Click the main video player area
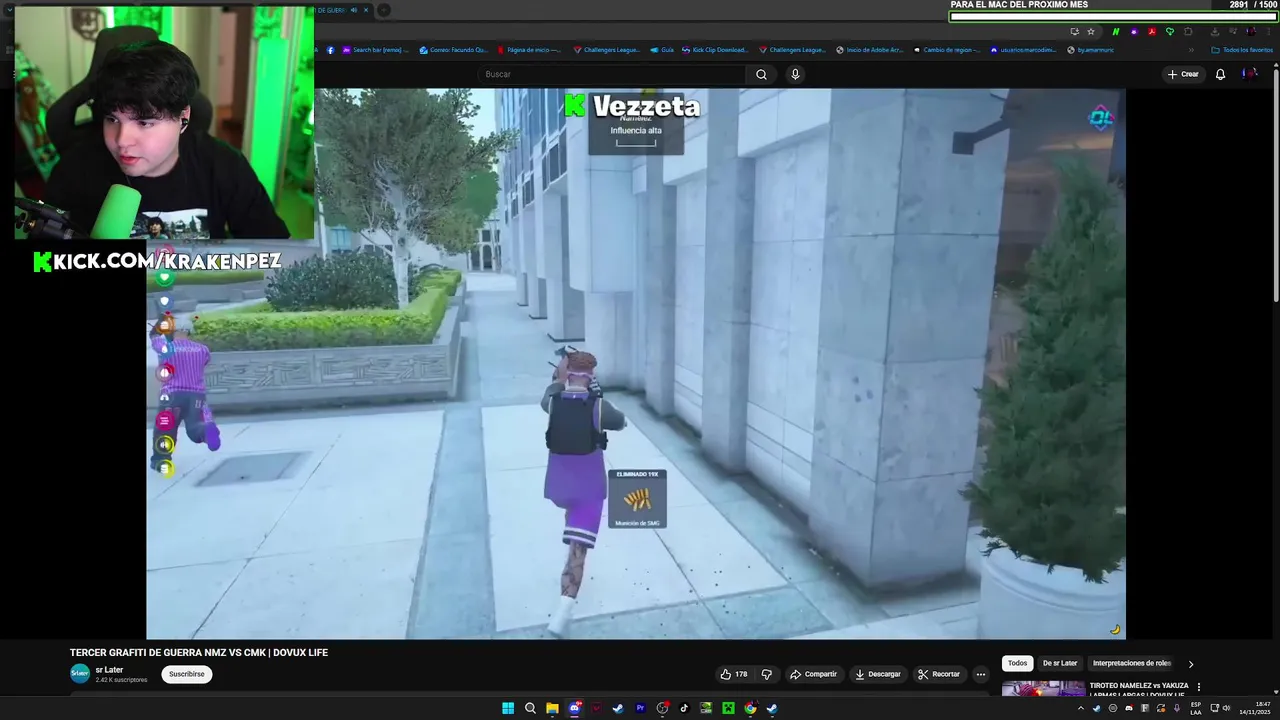 coord(636,363)
